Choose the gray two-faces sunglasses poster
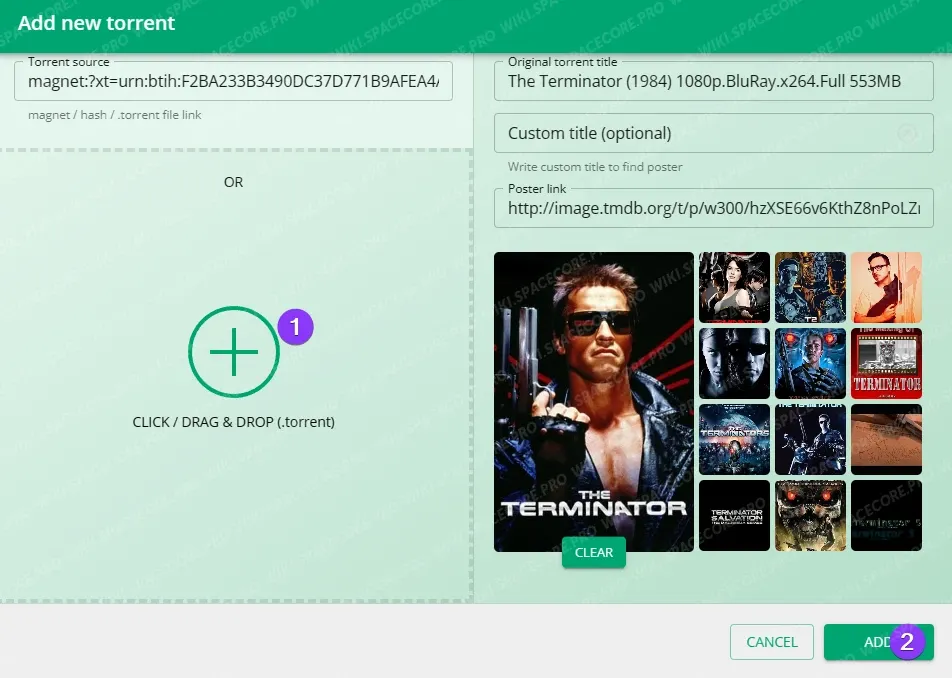 [734, 364]
